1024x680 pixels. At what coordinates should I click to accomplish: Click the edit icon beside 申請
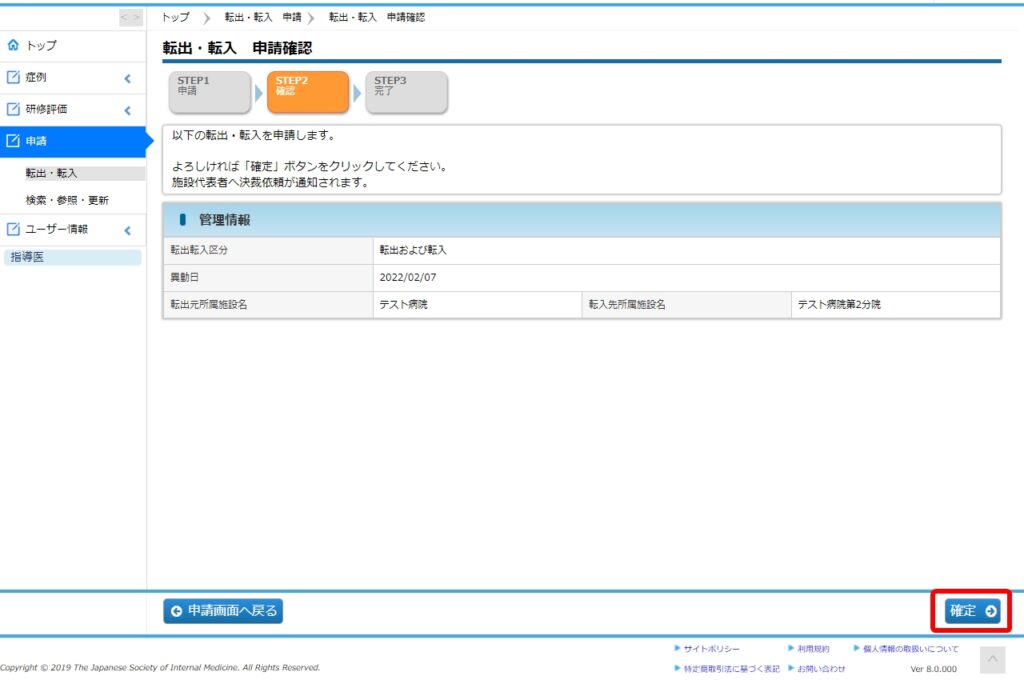(x=13, y=141)
